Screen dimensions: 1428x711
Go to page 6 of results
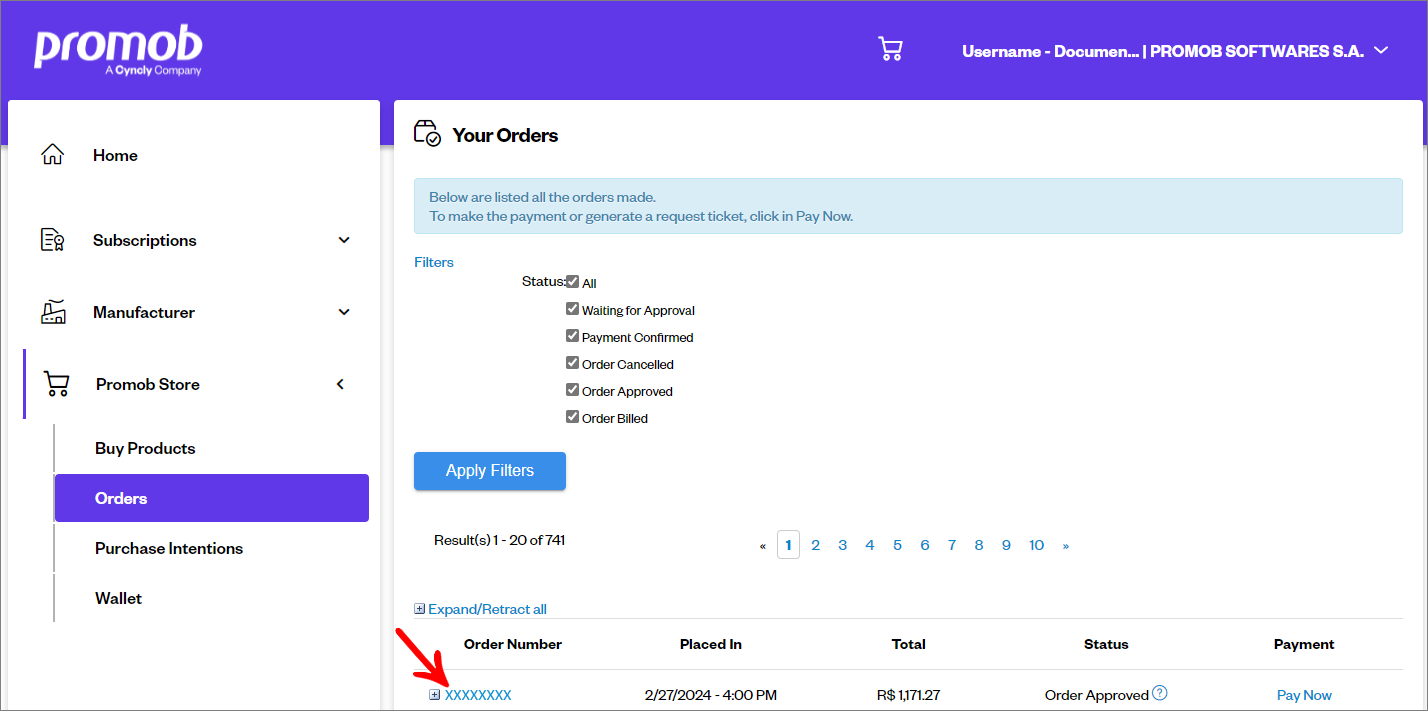click(925, 545)
